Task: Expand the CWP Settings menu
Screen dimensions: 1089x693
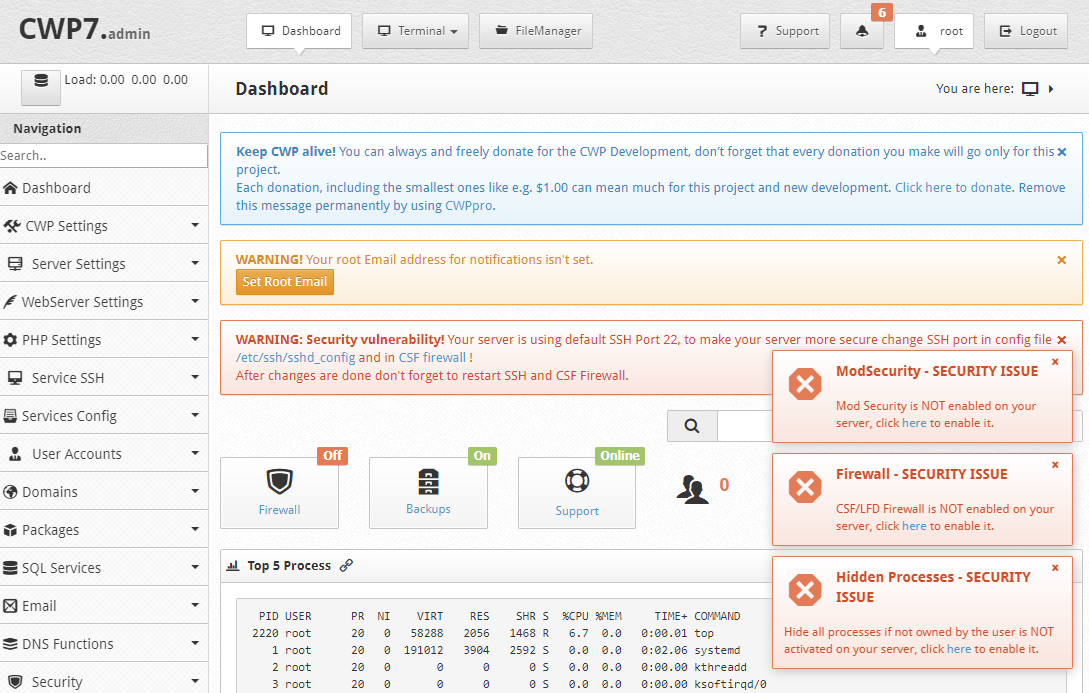Action: (104, 226)
